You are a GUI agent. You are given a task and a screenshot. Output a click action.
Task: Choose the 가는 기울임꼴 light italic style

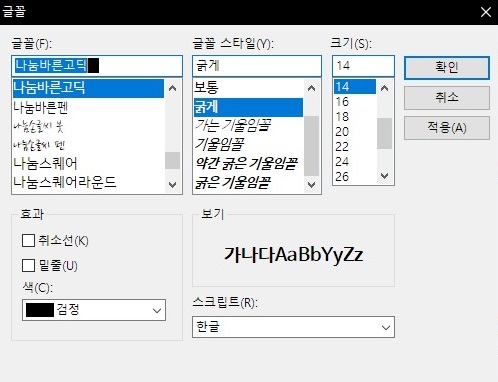point(248,126)
